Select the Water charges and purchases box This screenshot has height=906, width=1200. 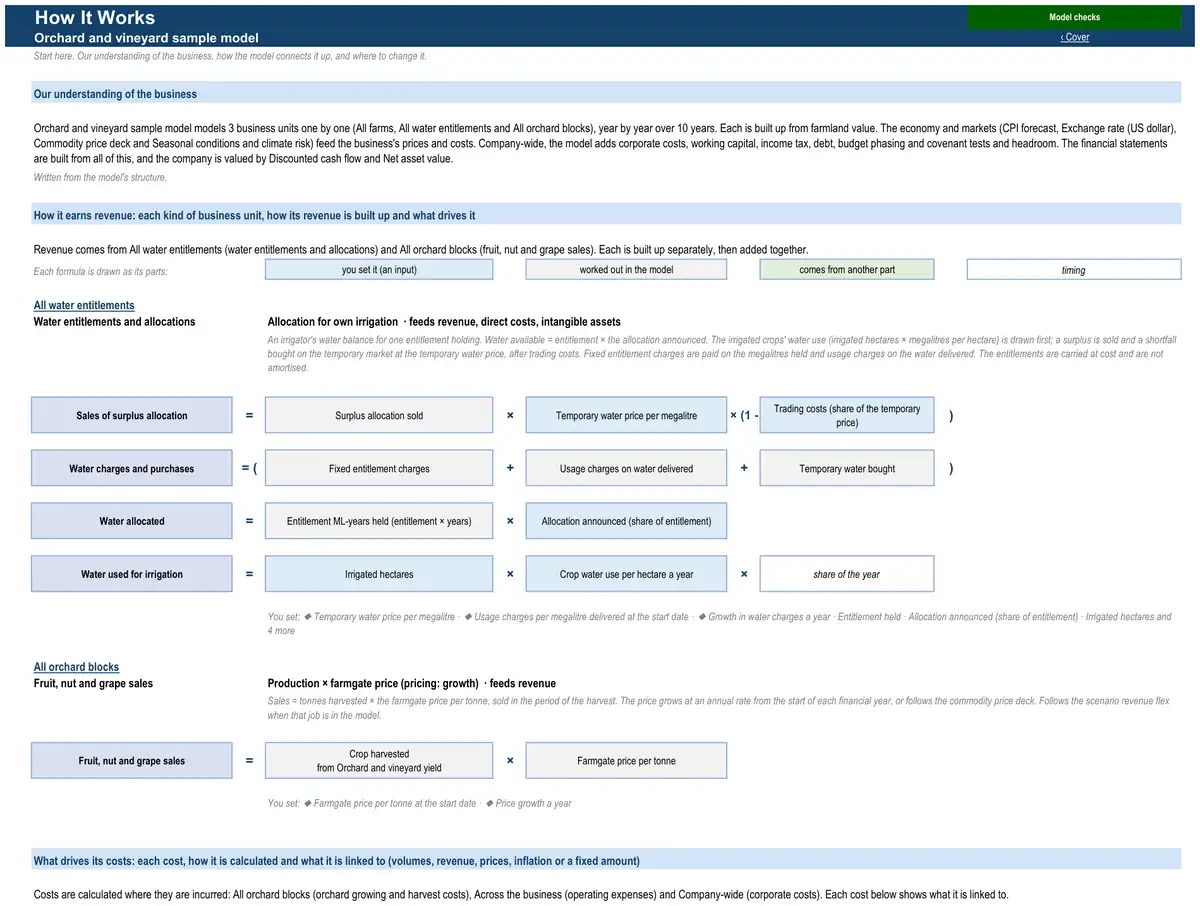click(132, 468)
